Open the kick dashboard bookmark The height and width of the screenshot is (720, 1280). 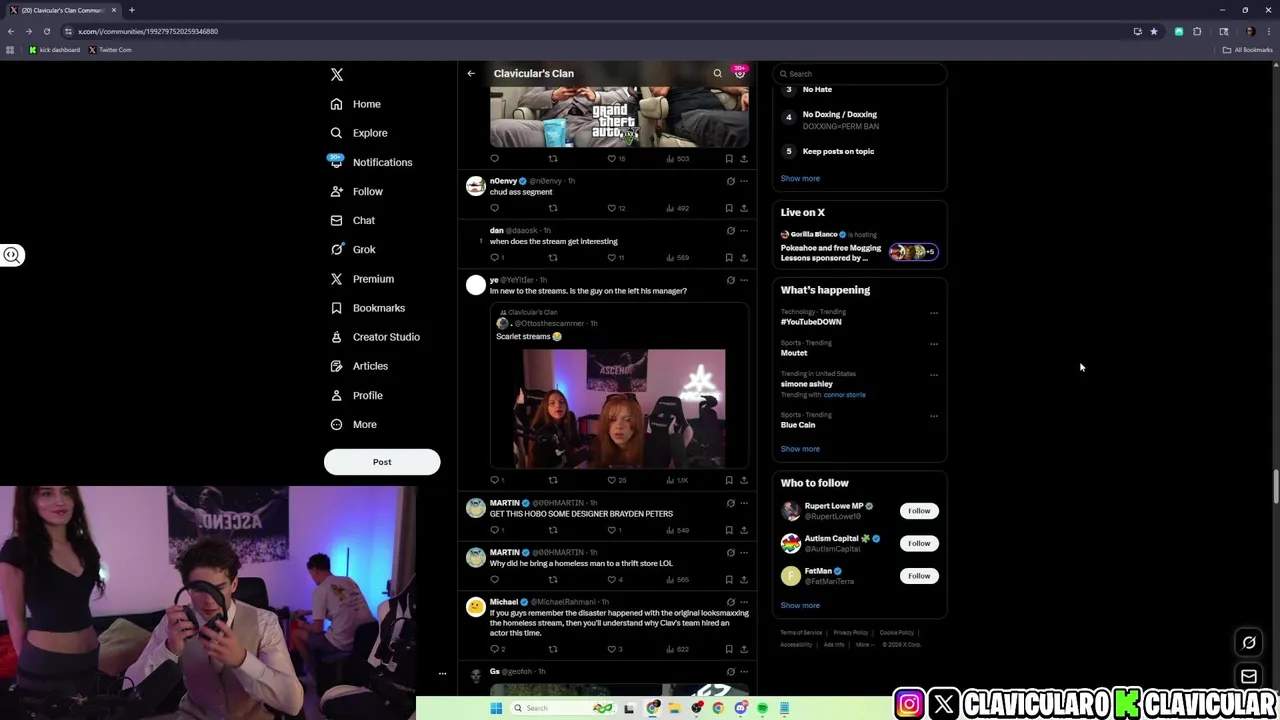coord(55,50)
